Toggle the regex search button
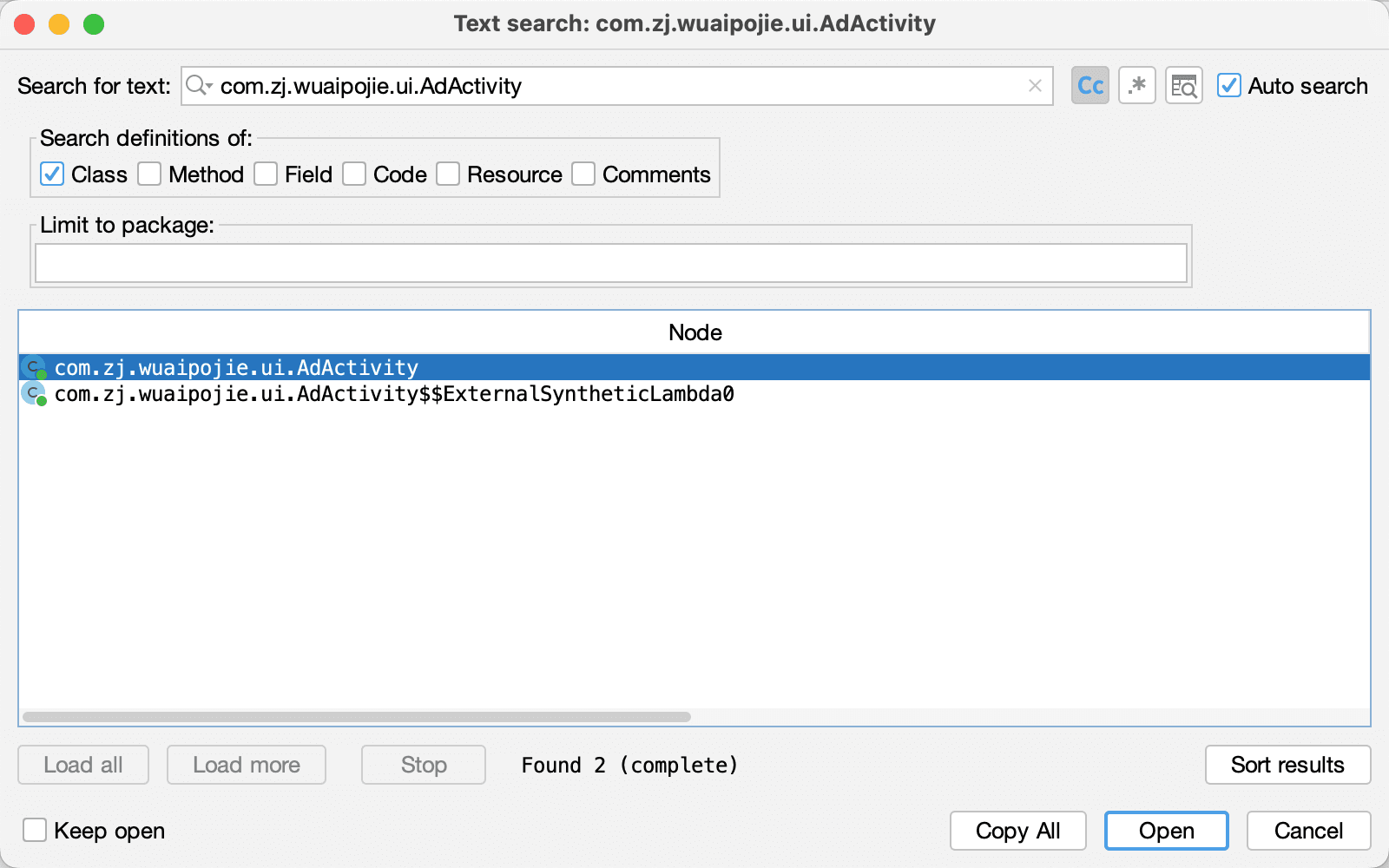This screenshot has height=868, width=1389. click(x=1137, y=86)
